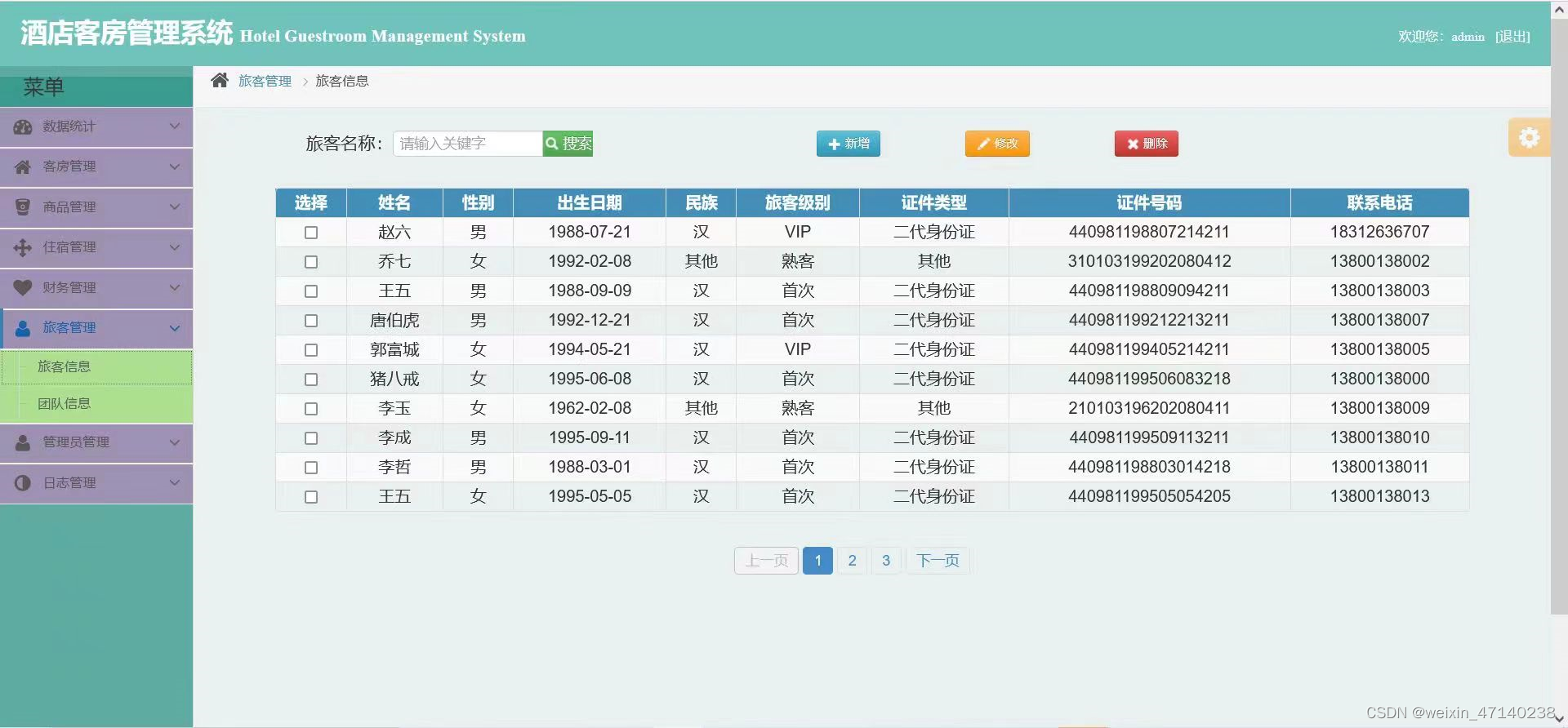Click the 旅客名称 keyword input field

click(x=468, y=144)
